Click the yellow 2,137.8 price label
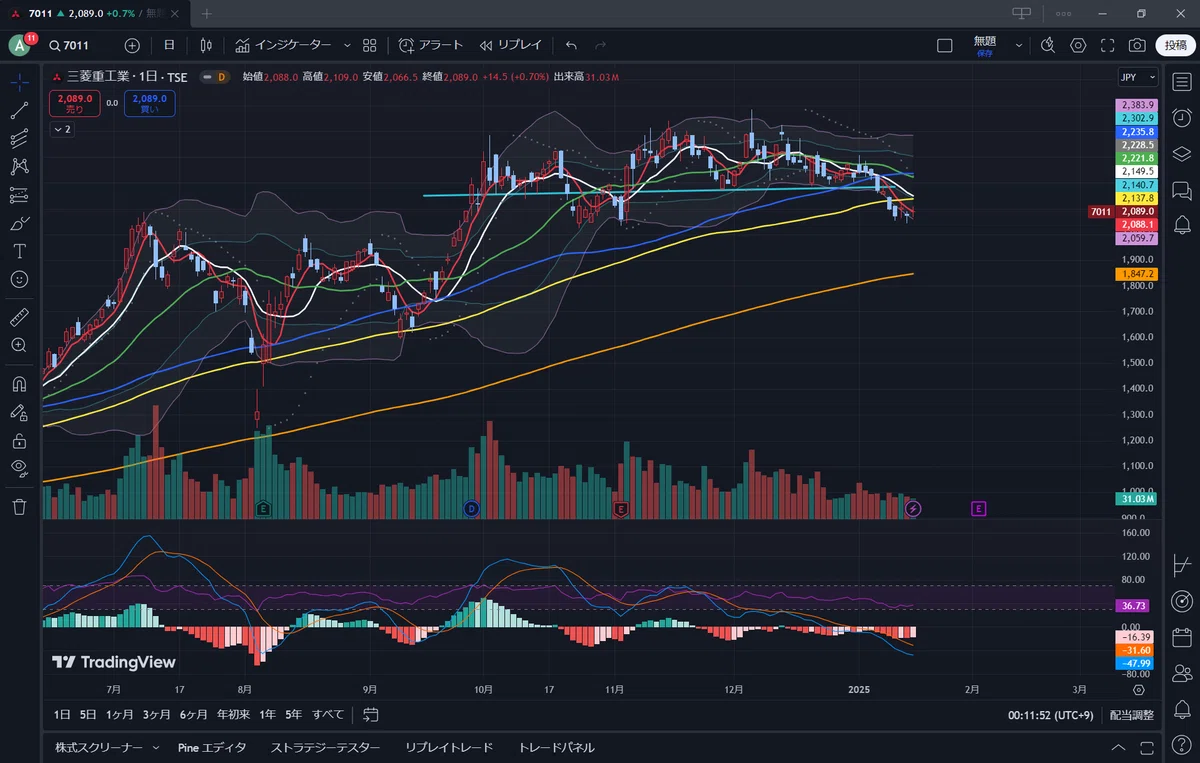The width and height of the screenshot is (1200, 763). tap(1138, 198)
